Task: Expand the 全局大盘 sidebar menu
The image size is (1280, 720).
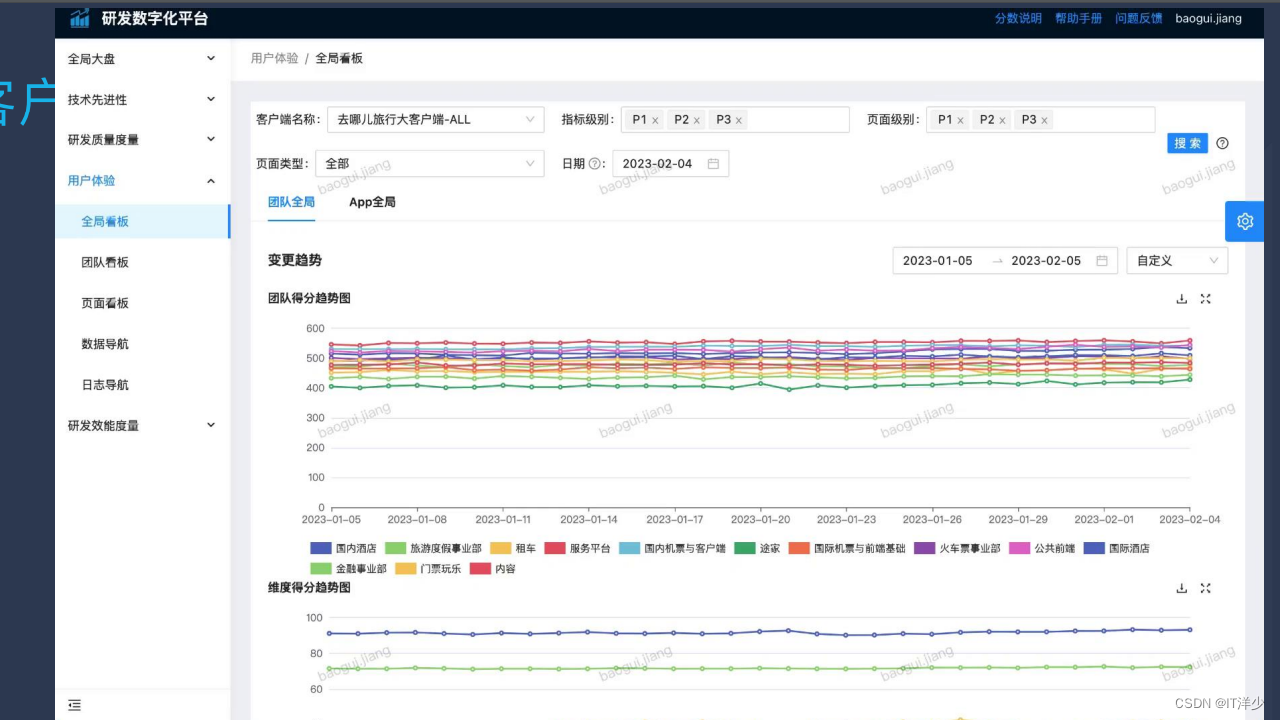Action: coord(142,59)
